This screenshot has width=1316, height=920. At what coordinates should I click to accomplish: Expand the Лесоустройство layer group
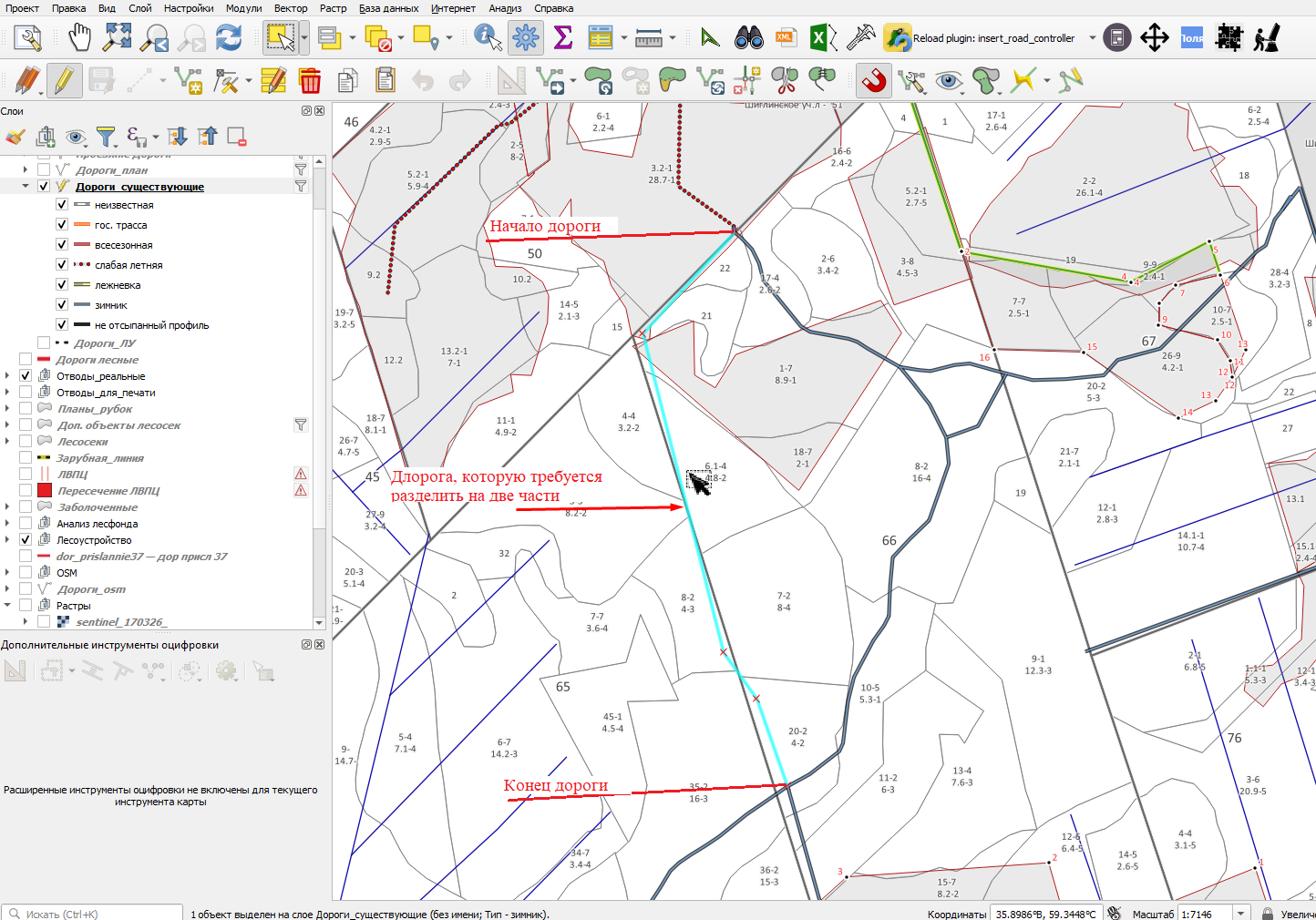click(7, 540)
